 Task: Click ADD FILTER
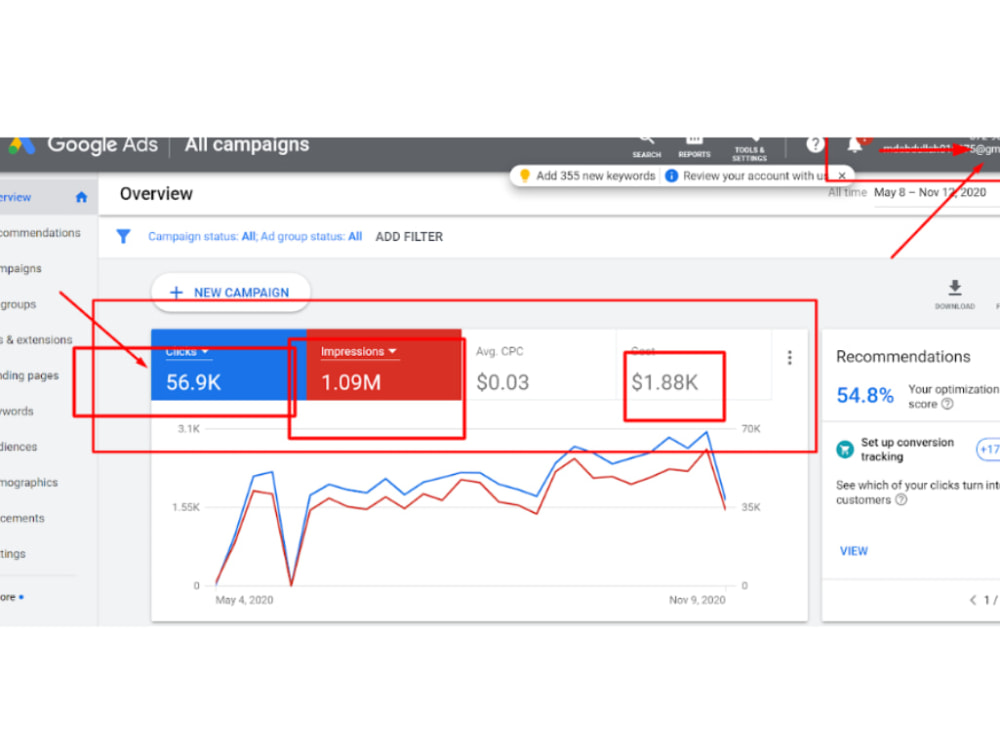409,237
